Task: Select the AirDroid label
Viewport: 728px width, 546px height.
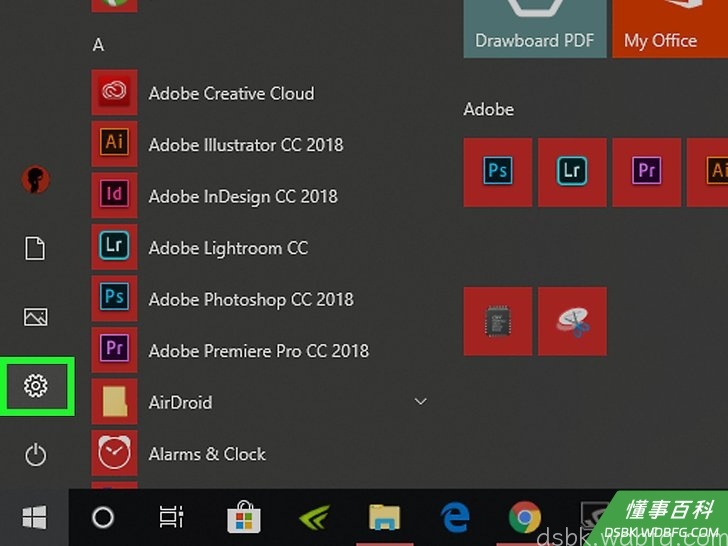Action: click(x=180, y=403)
